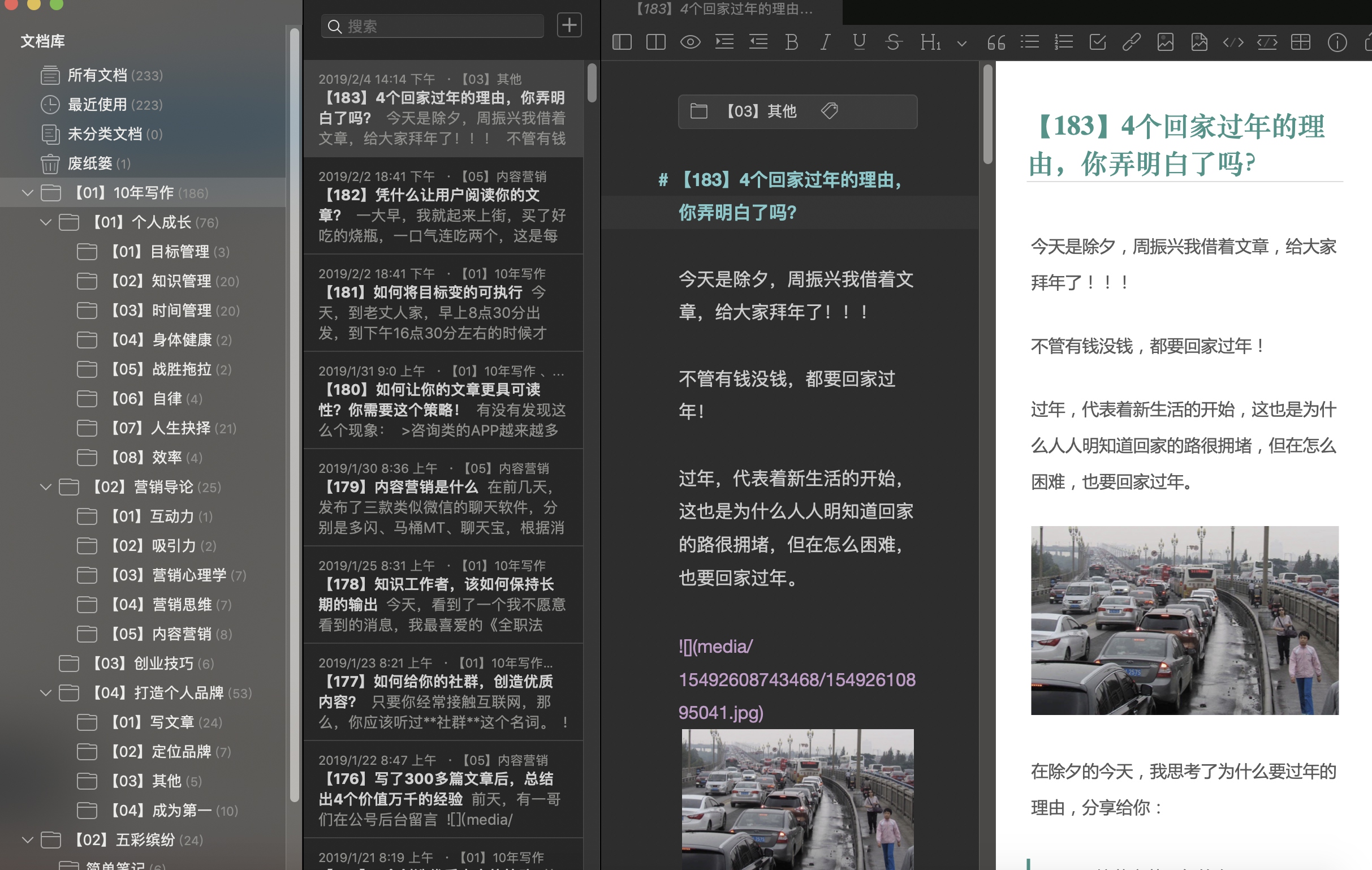Collapse the 【04】打造个人品牌 folder
The height and width of the screenshot is (870, 1372).
[x=46, y=694]
